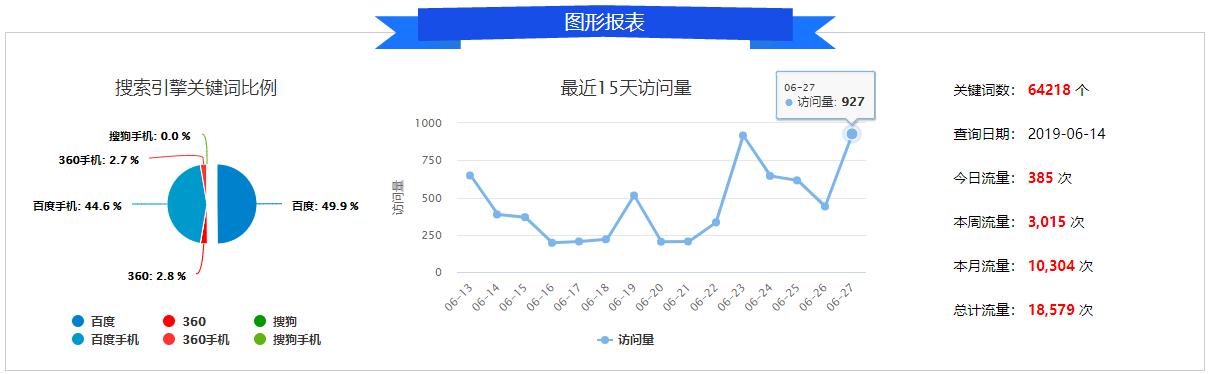Click the vertical 访问量 y-axis title
This screenshot has height=374, width=1210.
[x=397, y=198]
